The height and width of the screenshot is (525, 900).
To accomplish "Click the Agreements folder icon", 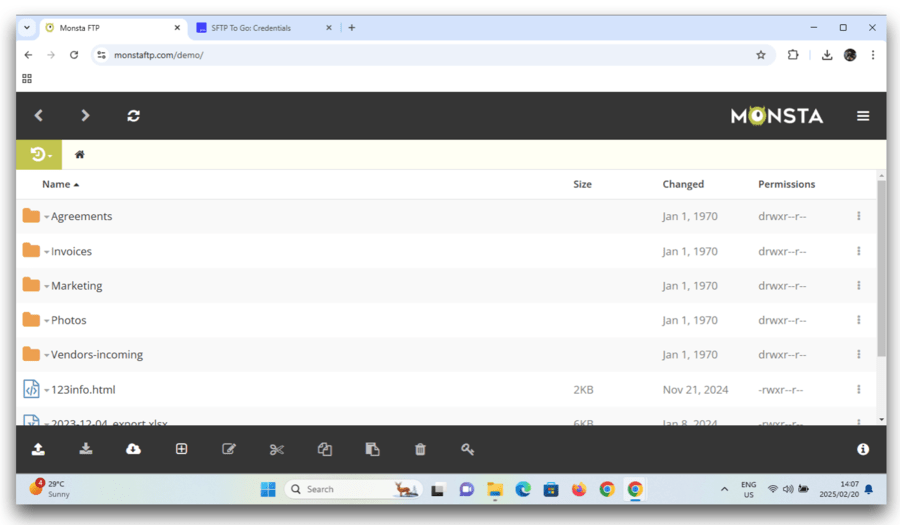I will tap(31, 216).
